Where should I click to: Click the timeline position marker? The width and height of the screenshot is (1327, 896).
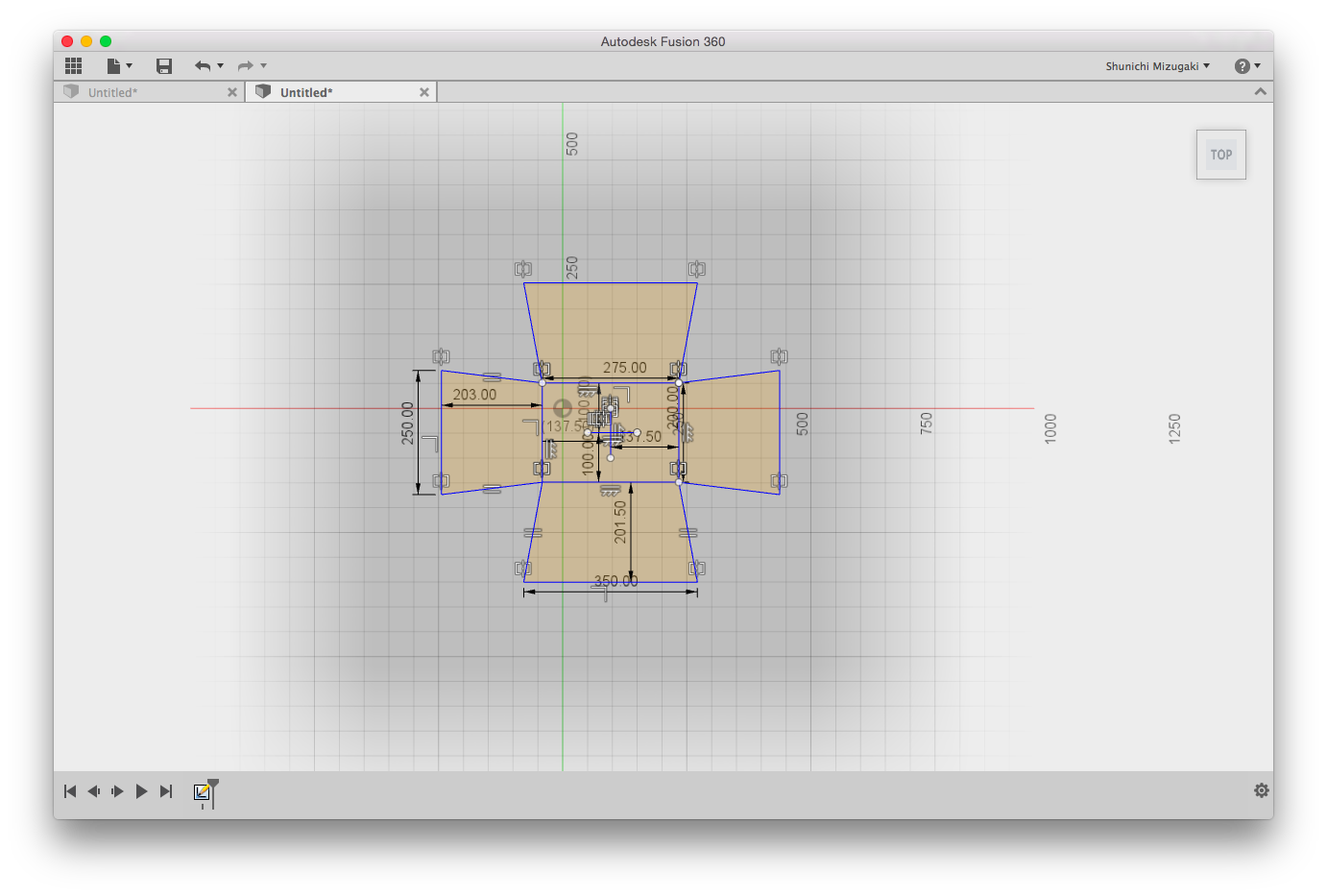click(213, 793)
